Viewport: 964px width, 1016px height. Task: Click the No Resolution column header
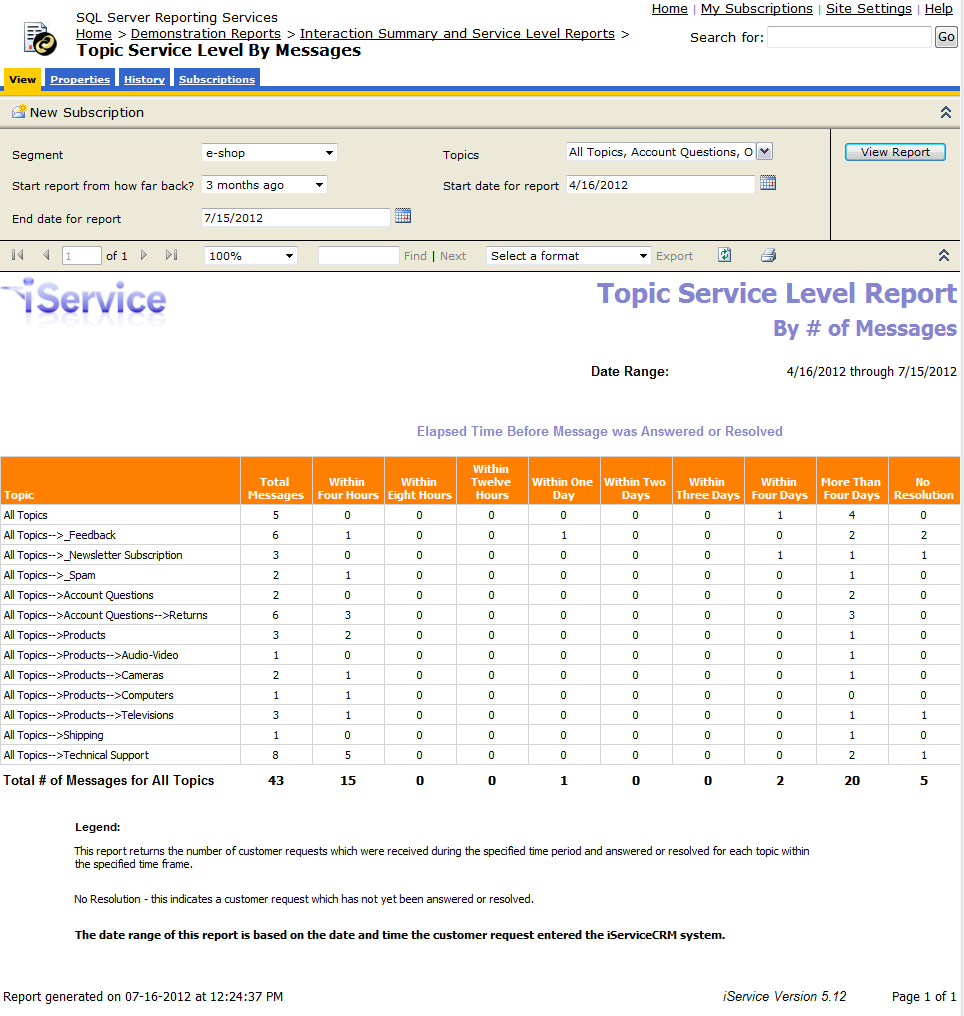click(x=924, y=481)
